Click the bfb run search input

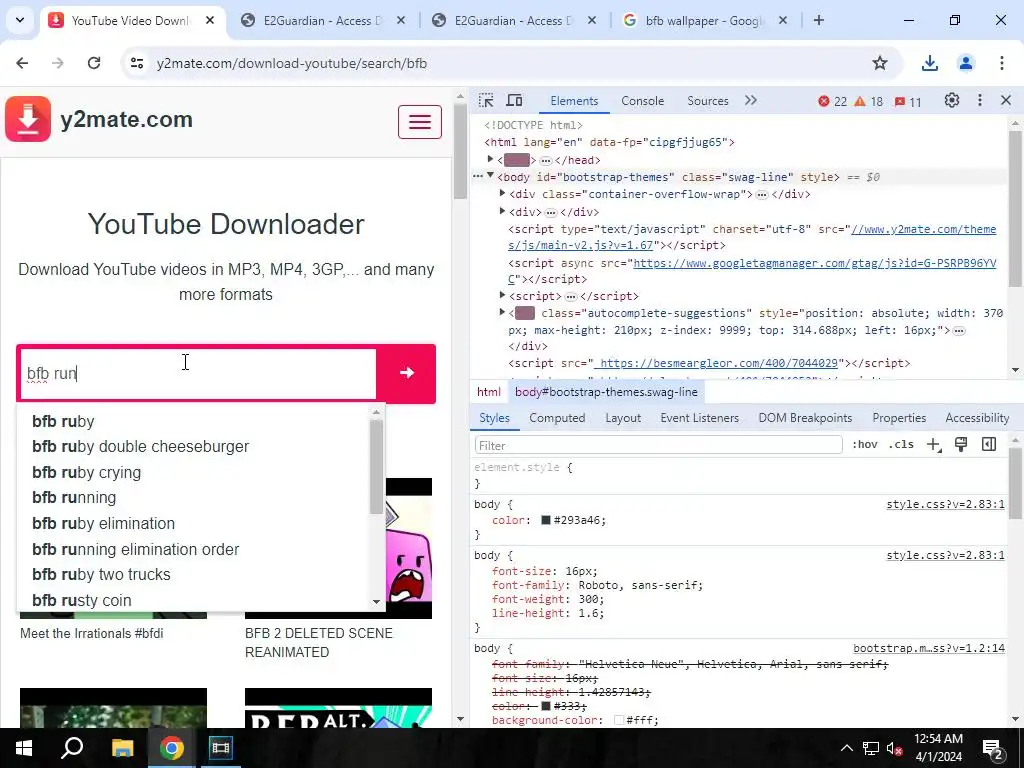click(199, 374)
